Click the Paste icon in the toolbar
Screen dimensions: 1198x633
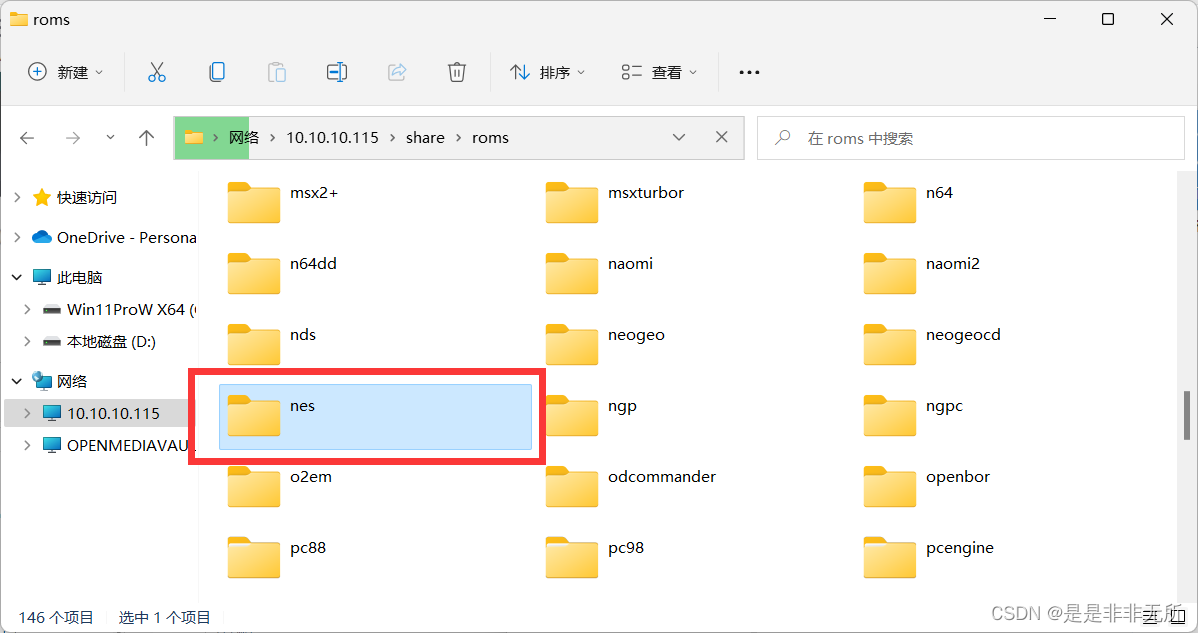tap(276, 71)
